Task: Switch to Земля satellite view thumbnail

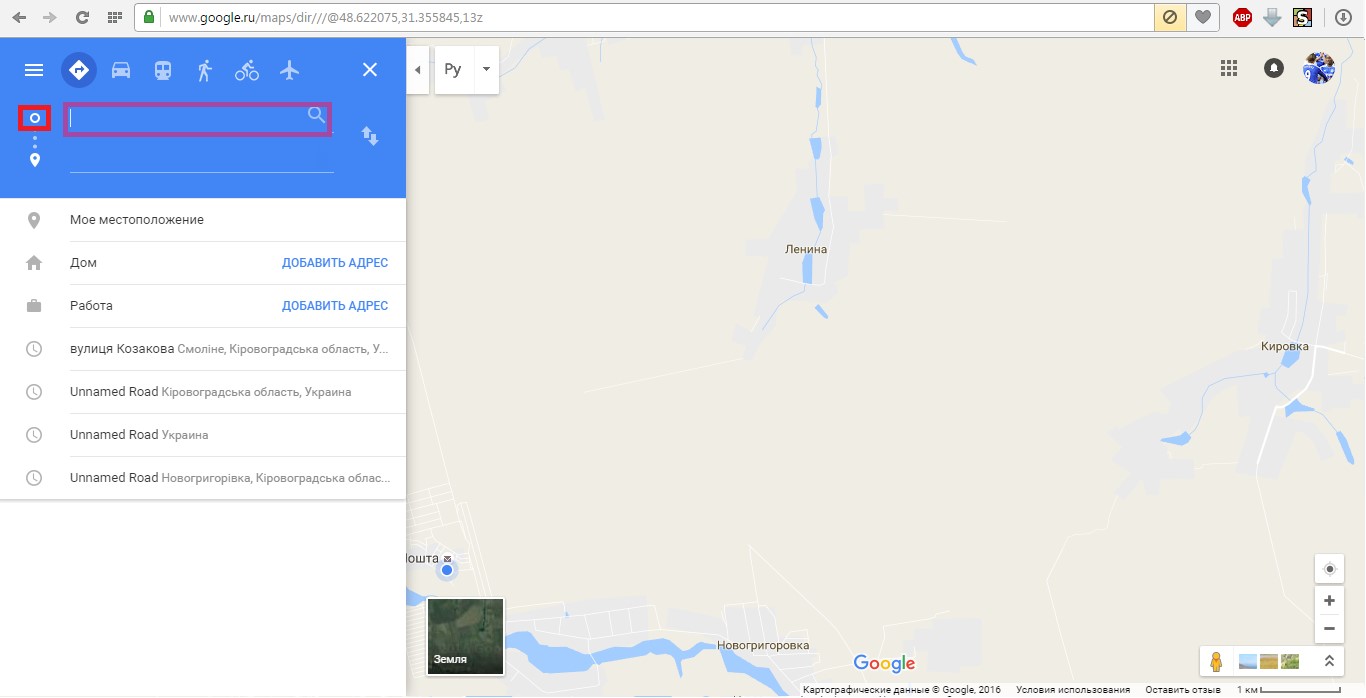Action: [465, 636]
